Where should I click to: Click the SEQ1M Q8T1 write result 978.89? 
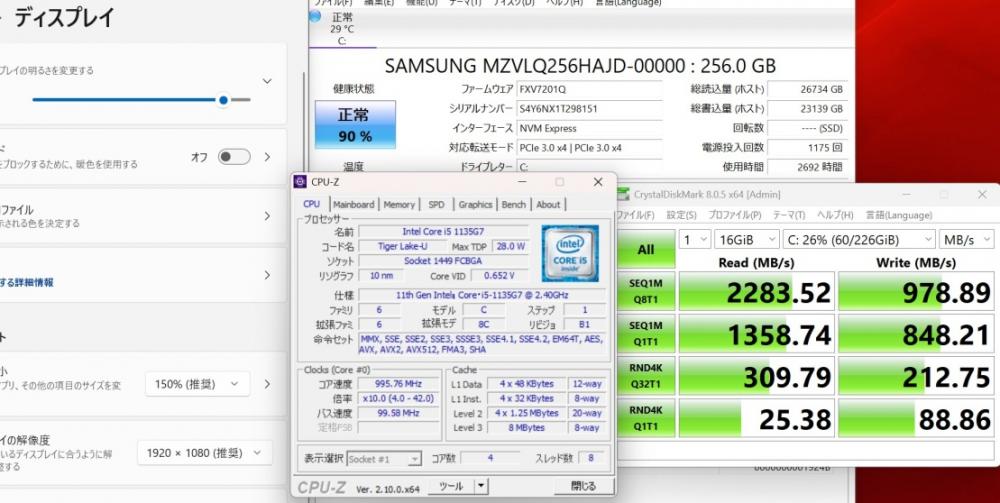point(916,292)
